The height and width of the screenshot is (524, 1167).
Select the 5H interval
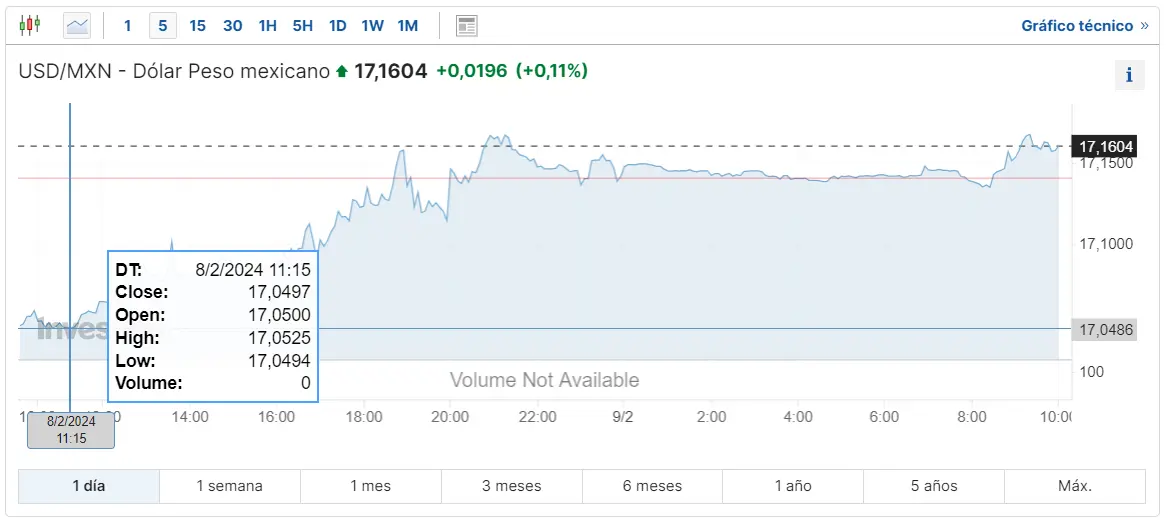pyautogui.click(x=302, y=26)
